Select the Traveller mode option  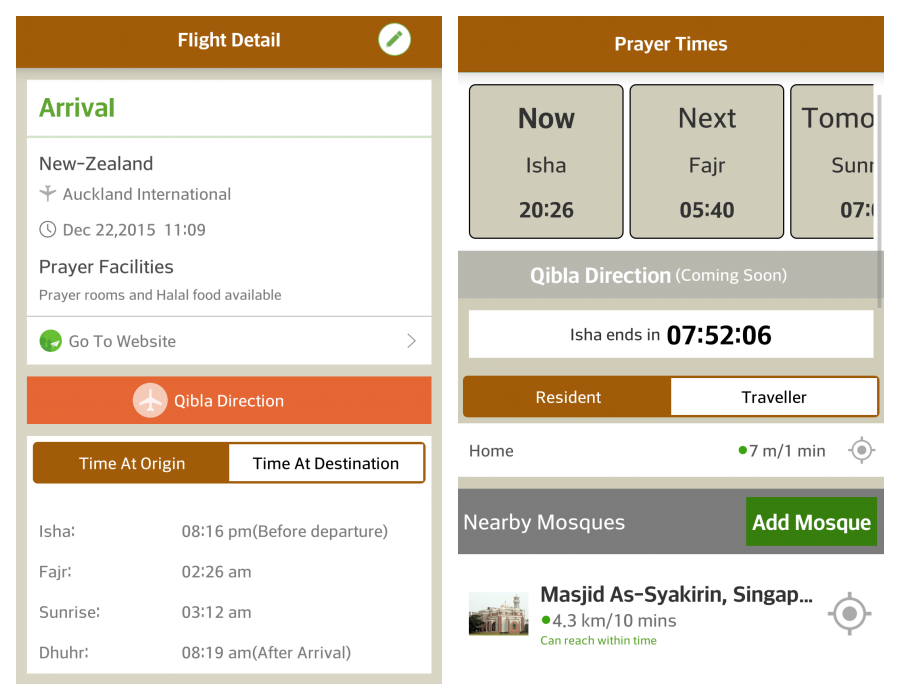coord(774,397)
